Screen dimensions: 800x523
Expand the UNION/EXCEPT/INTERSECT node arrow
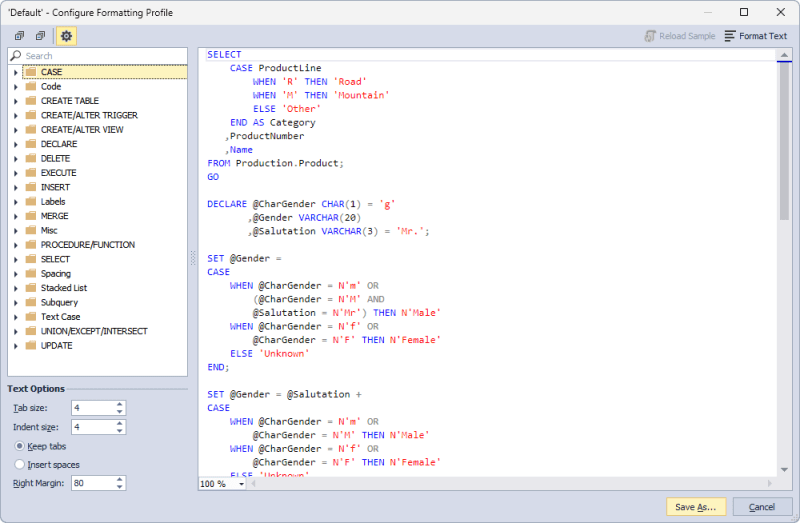point(15,331)
